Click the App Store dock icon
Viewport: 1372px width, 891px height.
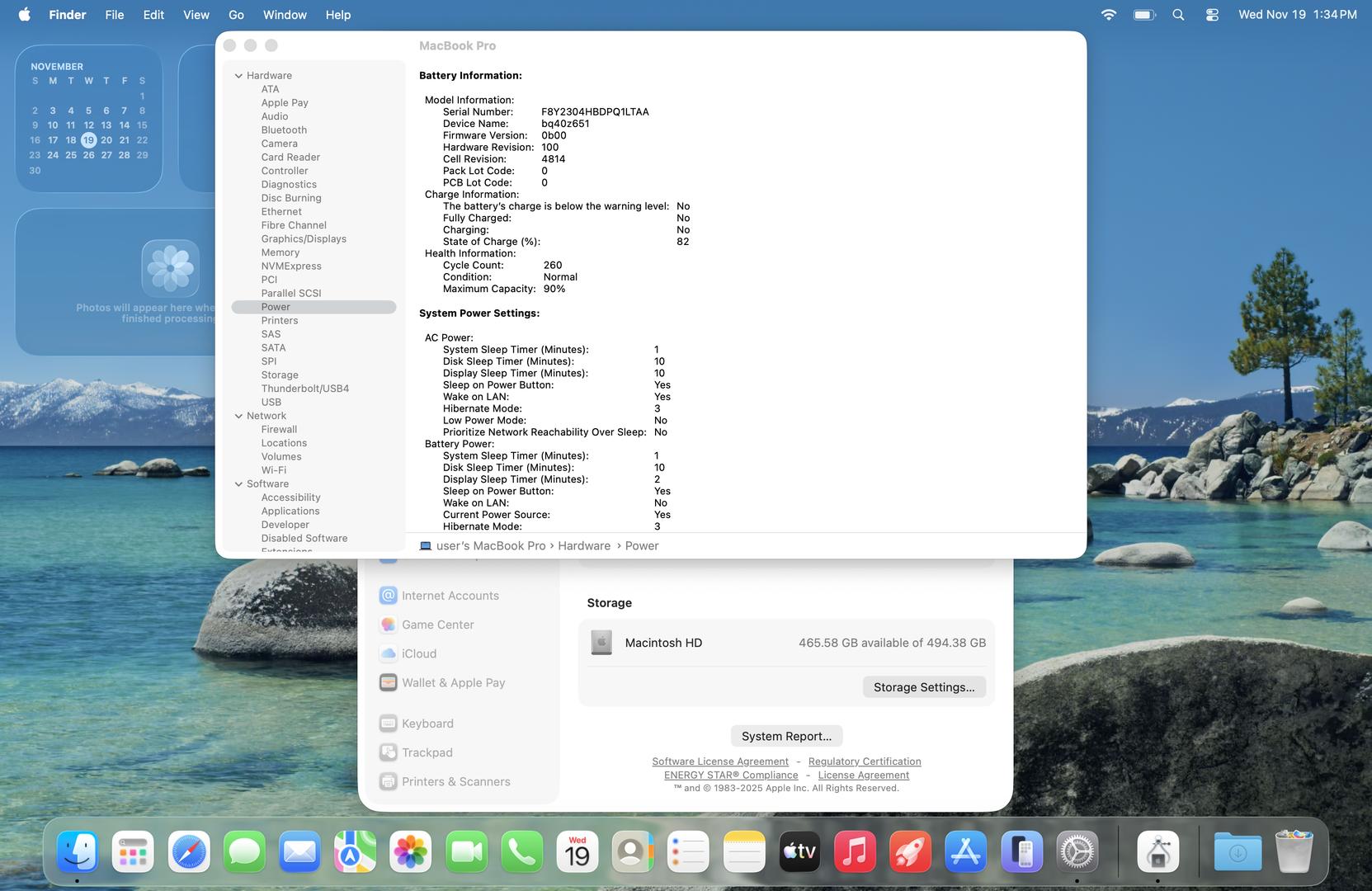(965, 852)
